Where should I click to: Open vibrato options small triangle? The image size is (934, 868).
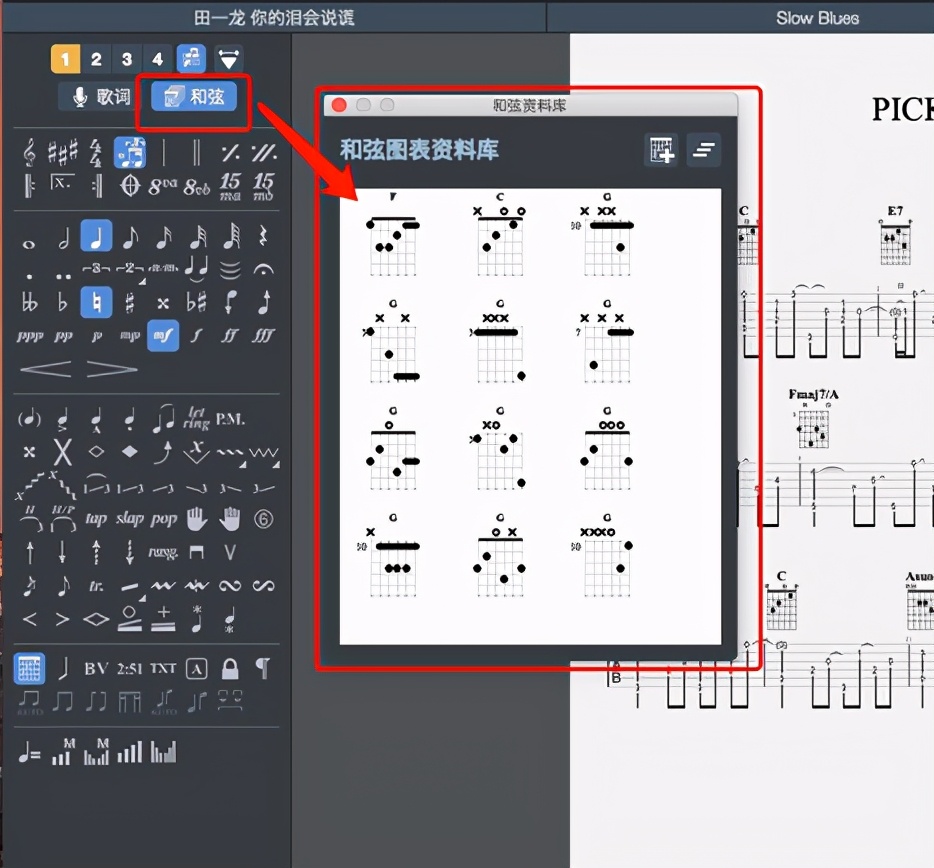click(x=243, y=465)
